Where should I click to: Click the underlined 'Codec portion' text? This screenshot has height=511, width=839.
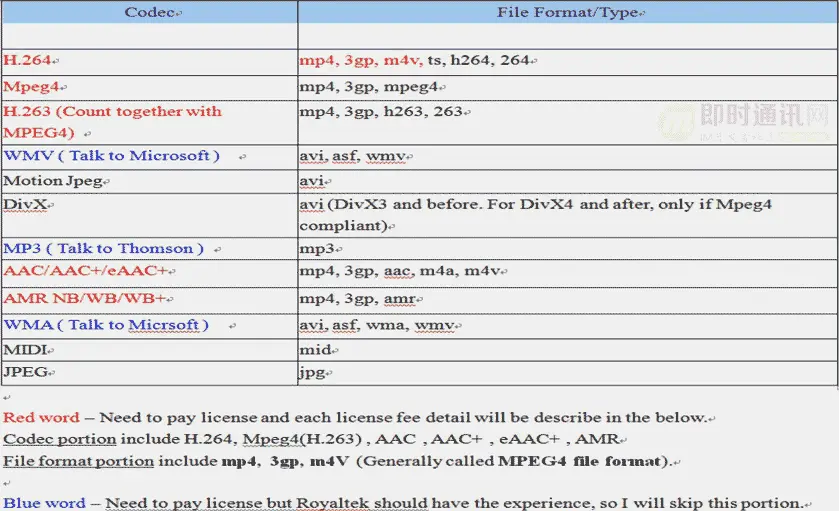(x=59, y=439)
